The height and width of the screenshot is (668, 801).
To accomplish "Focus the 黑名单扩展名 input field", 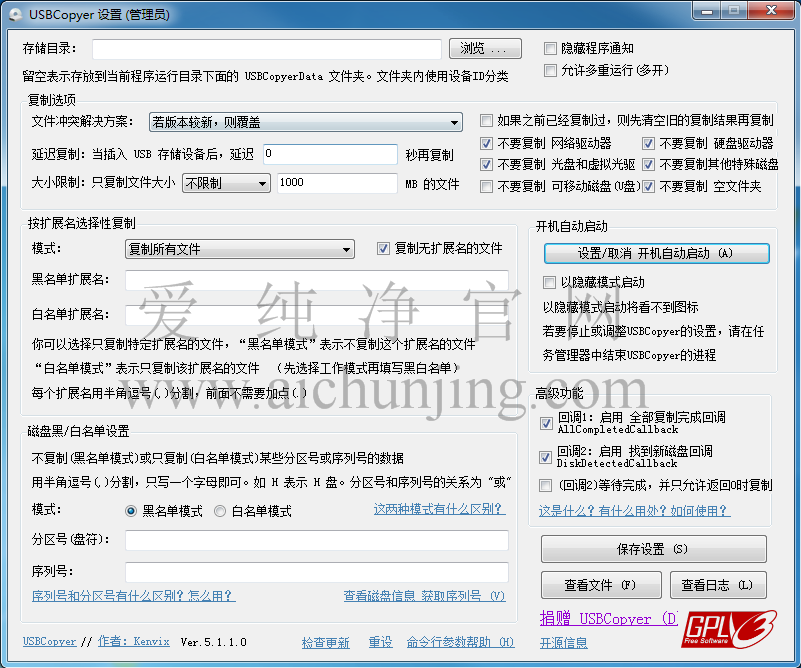I will pyautogui.click(x=317, y=280).
